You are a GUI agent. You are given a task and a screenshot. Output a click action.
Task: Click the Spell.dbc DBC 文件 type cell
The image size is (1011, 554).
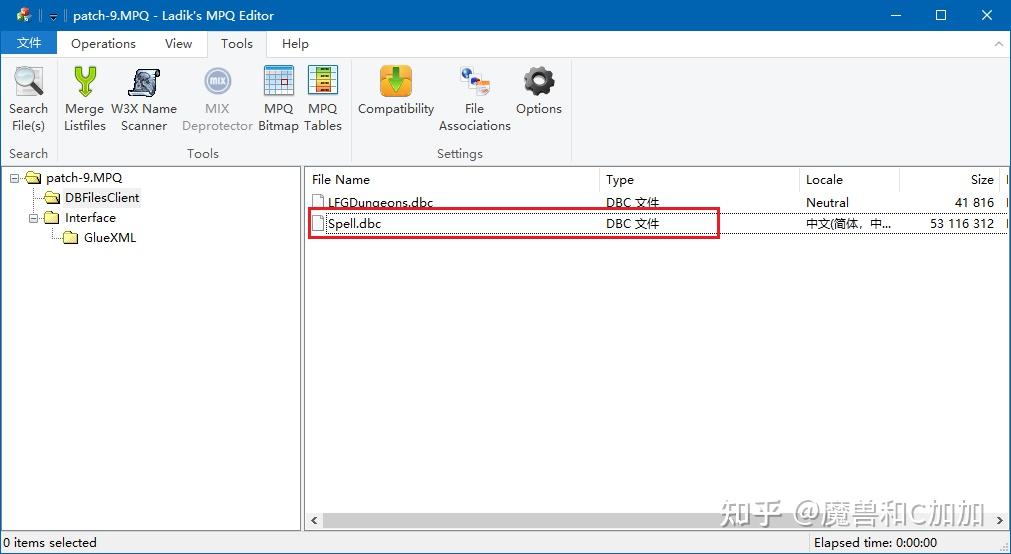633,224
